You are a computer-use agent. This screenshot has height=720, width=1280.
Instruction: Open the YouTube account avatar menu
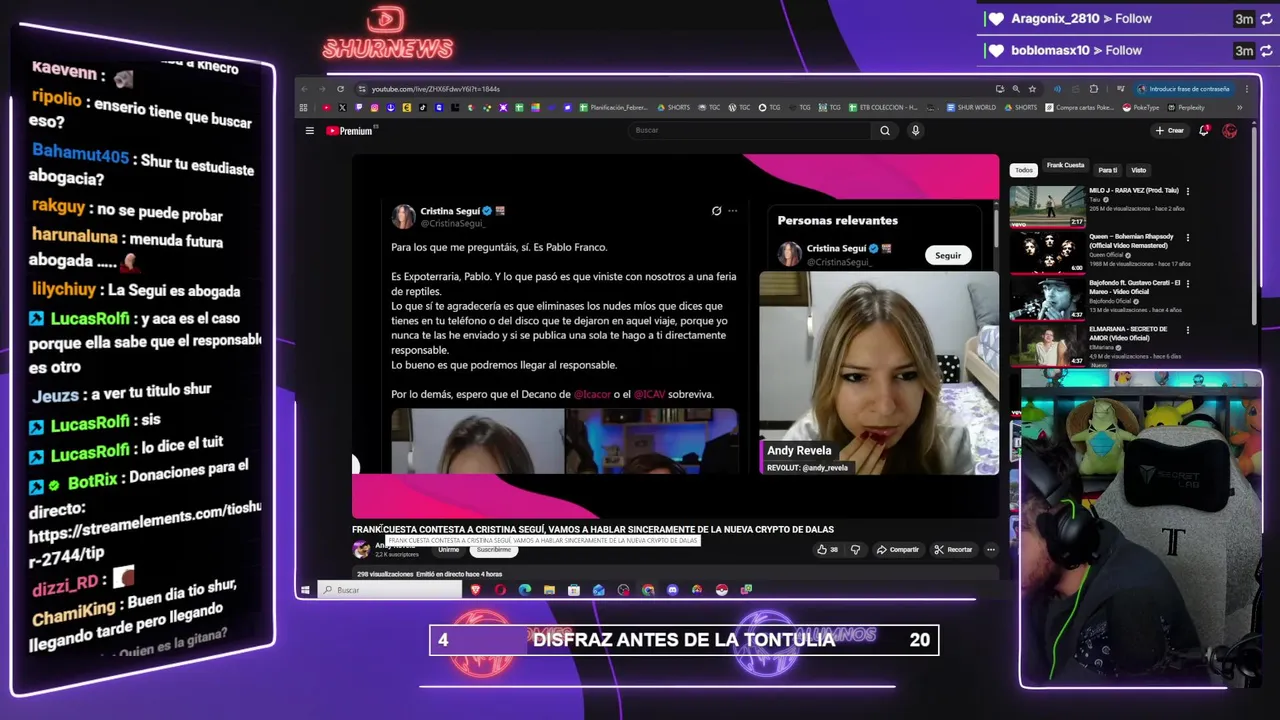point(1230,131)
